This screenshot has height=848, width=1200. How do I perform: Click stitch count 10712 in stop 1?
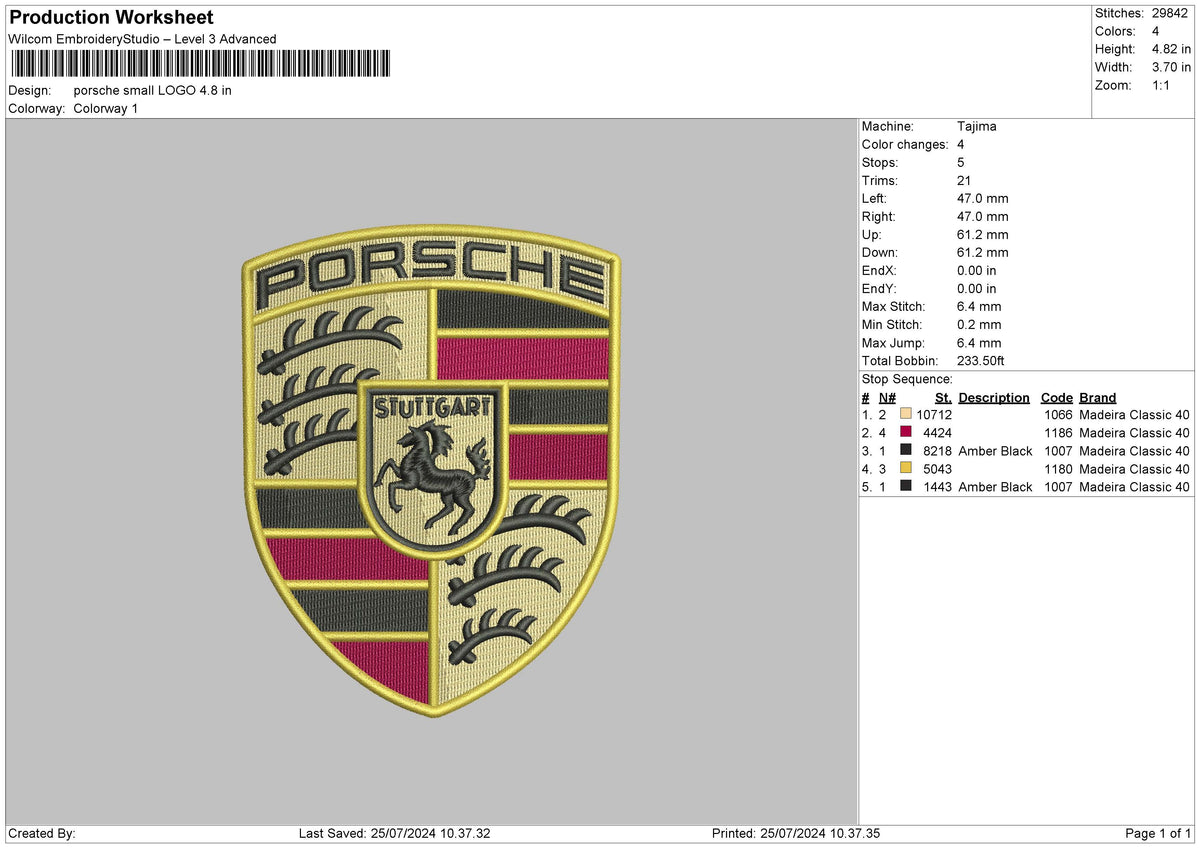(x=934, y=414)
